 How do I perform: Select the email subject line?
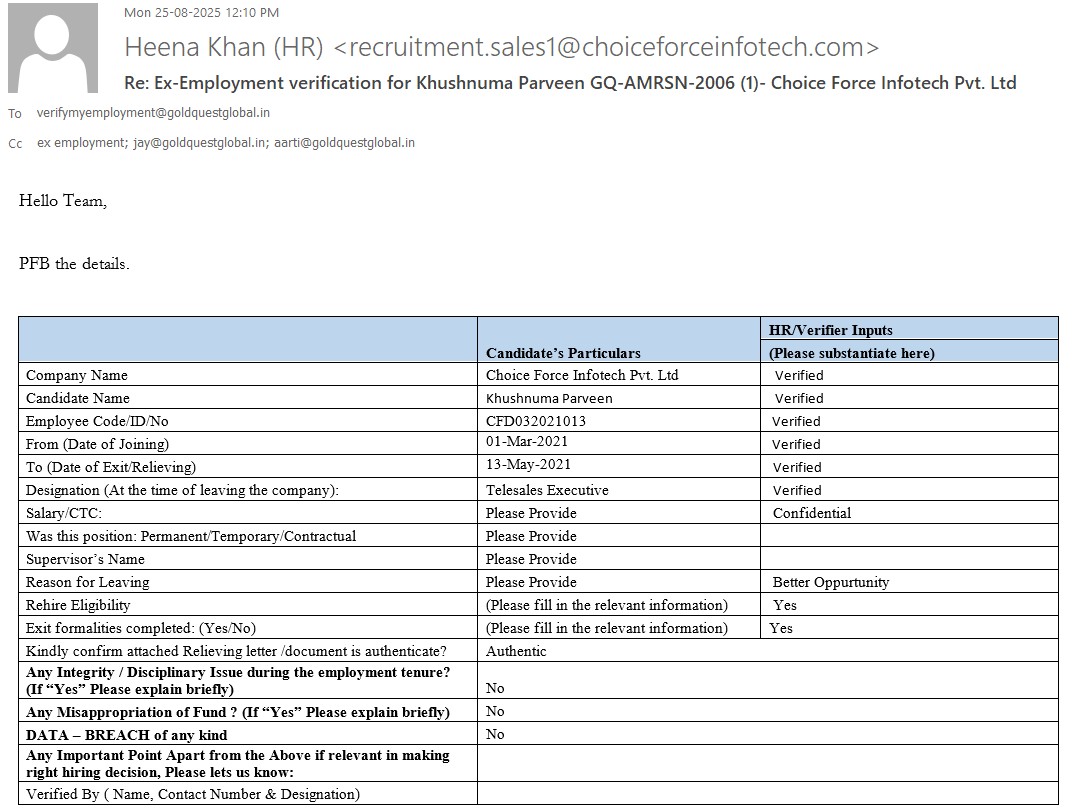pos(570,83)
